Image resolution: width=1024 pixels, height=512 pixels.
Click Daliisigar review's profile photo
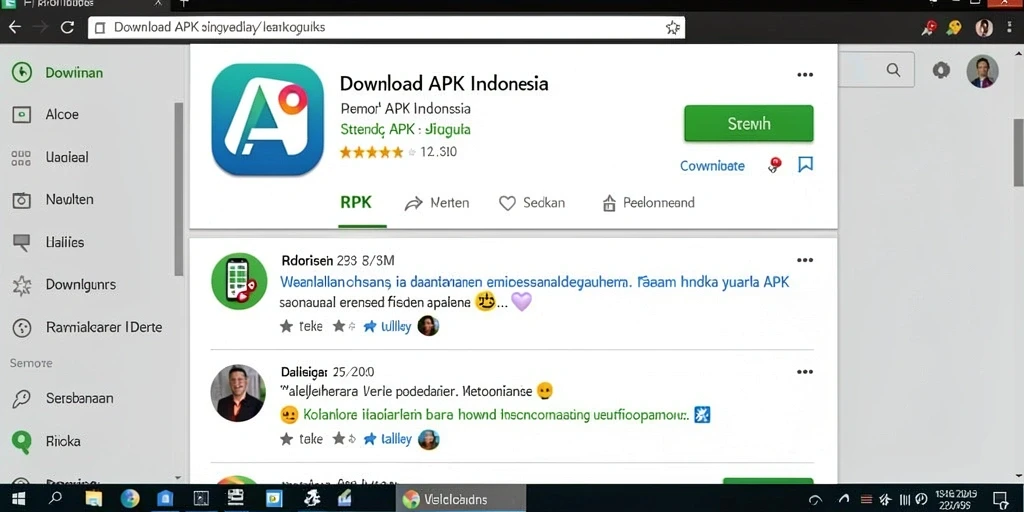[238, 392]
